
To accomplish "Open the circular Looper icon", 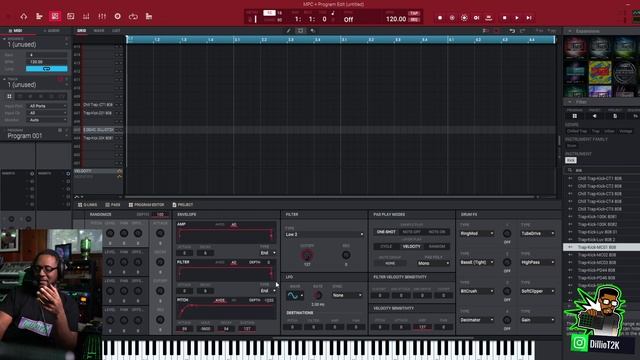I will 118,16.
